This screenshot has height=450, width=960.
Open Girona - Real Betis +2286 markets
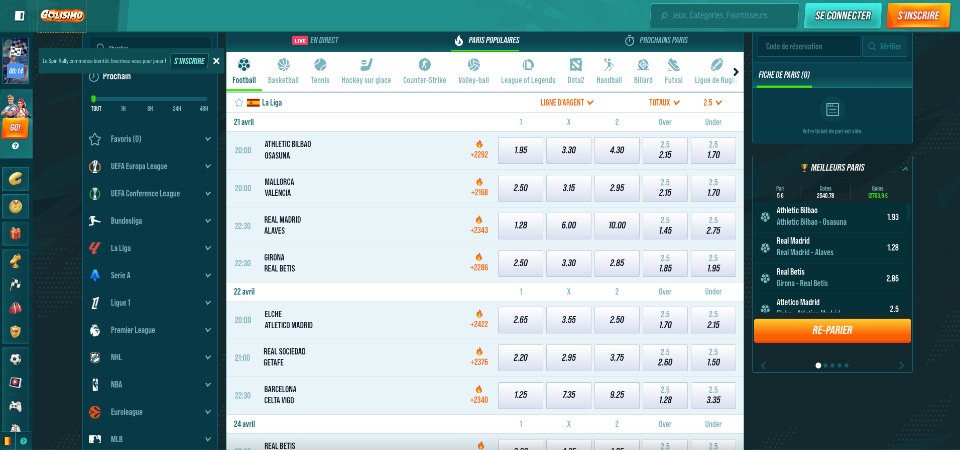(479, 263)
